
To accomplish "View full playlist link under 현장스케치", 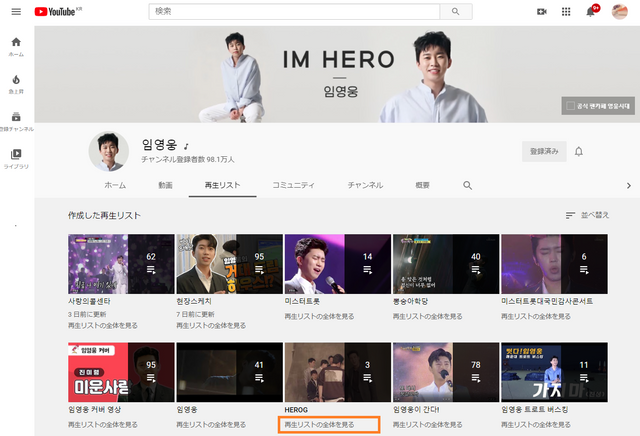I will pyautogui.click(x=211, y=325).
